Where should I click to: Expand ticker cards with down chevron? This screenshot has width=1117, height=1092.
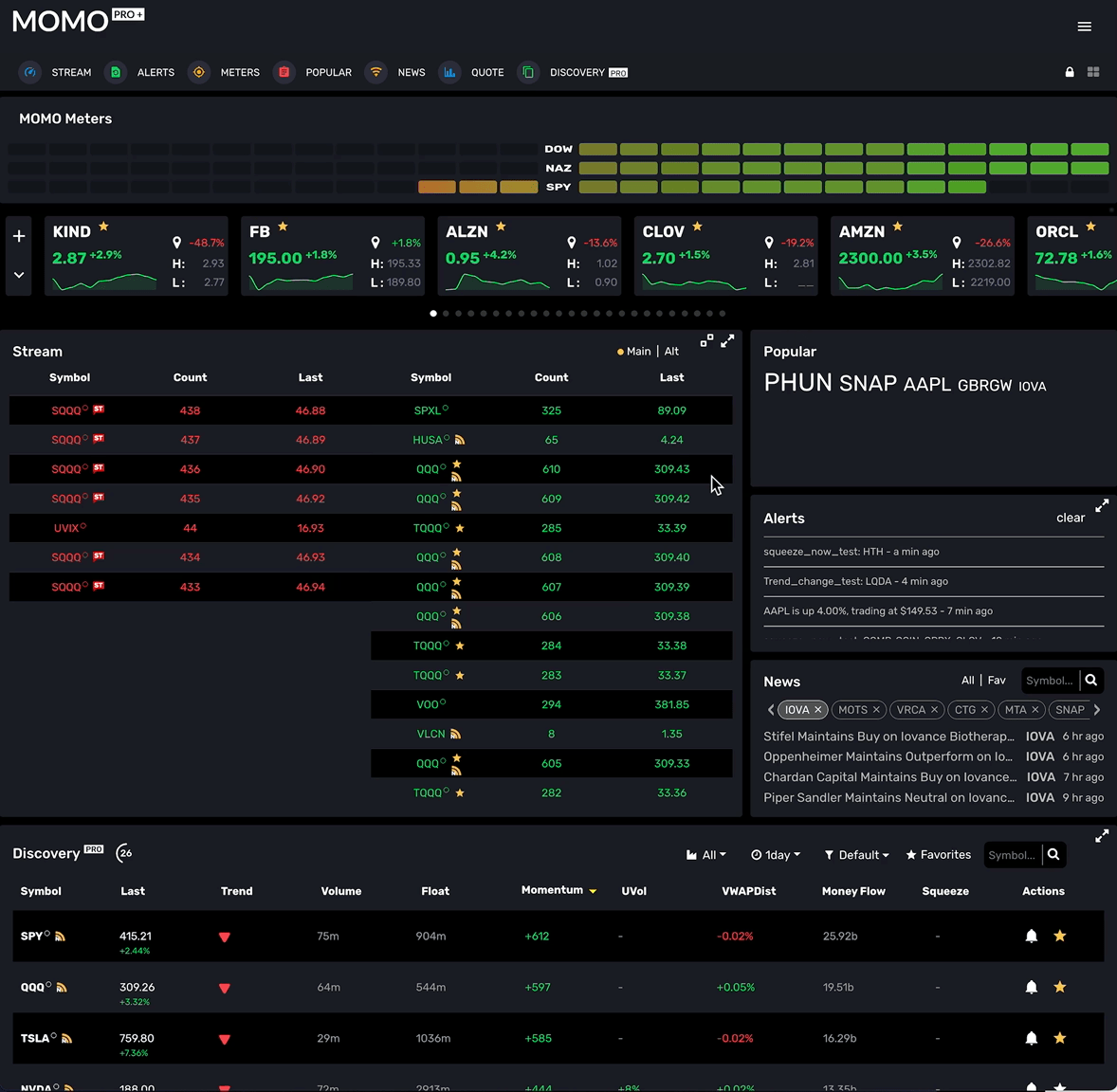[19, 275]
